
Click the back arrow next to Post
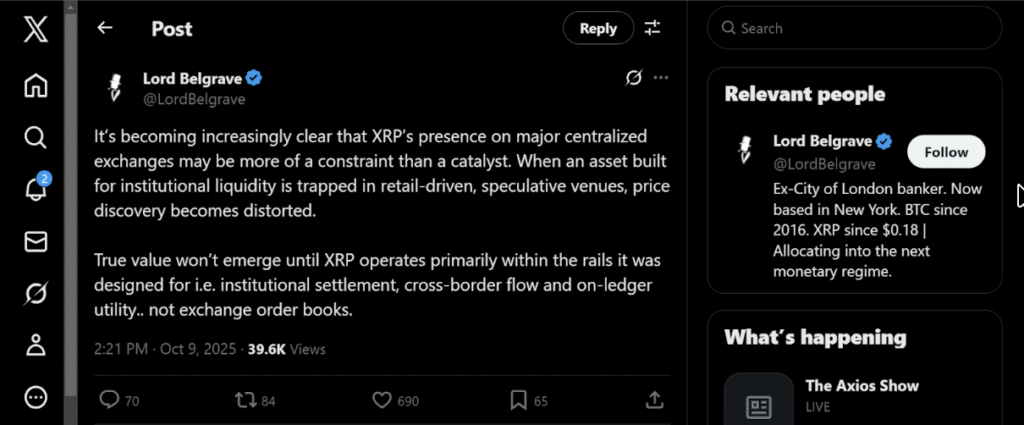pos(105,29)
